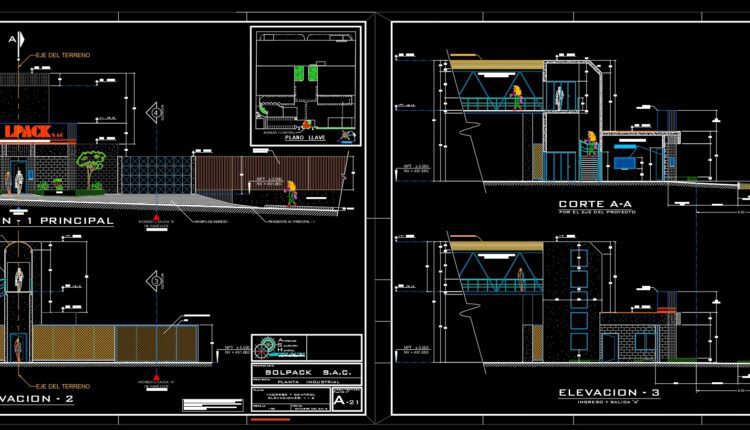Viewport: 750px width, 430px height.
Task: Select the north arrow in the key plan
Action: (347, 135)
